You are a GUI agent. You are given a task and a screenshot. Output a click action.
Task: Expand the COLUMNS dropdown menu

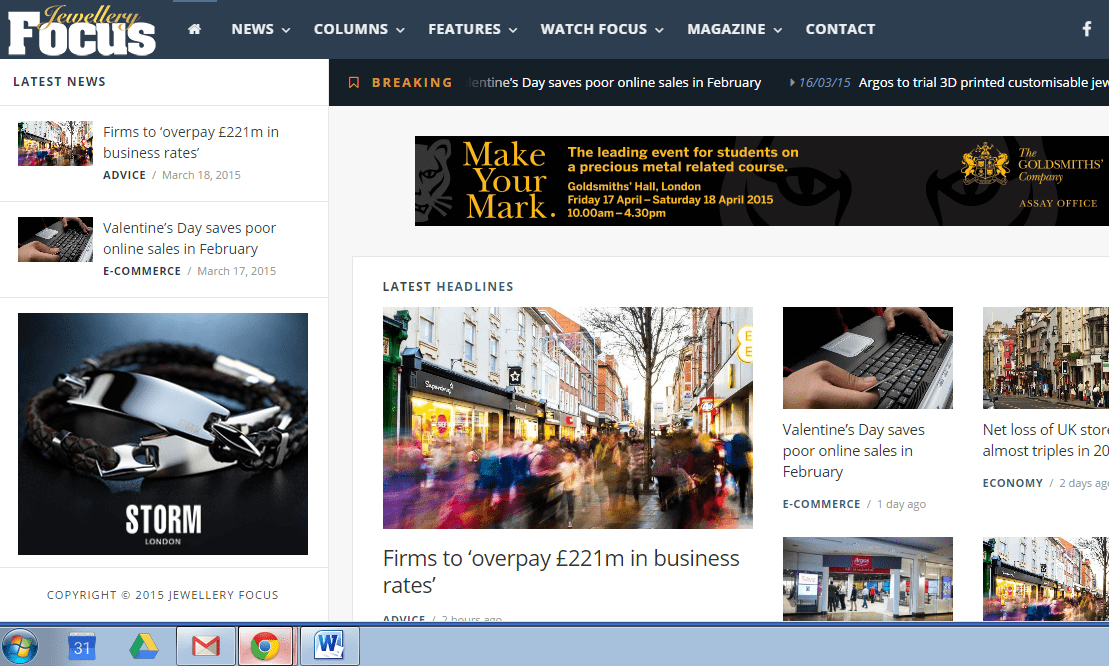(x=350, y=28)
